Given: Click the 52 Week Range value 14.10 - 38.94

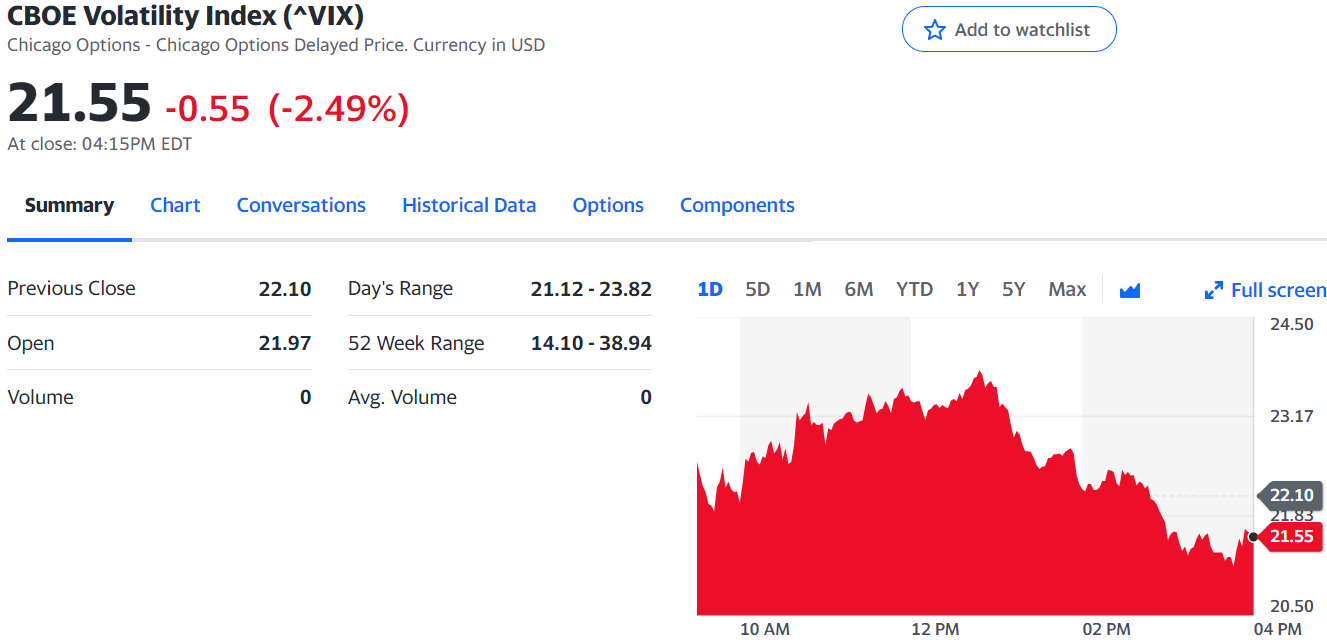Looking at the screenshot, I should point(591,343).
